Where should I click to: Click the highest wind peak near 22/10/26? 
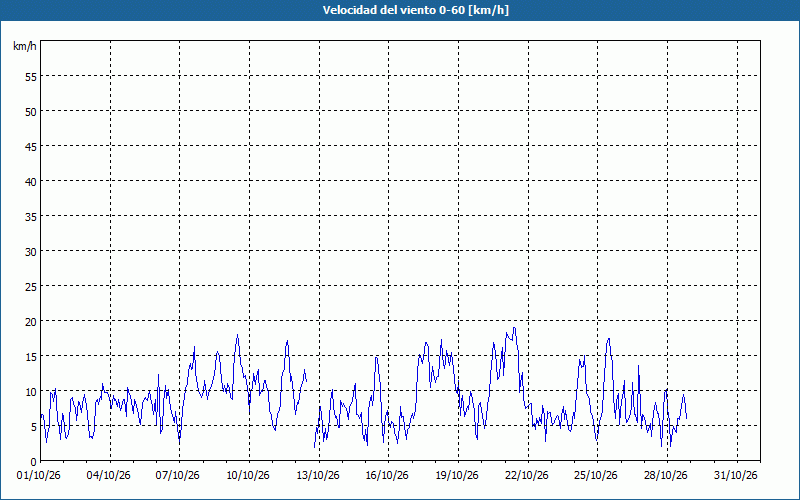pyautogui.click(x=514, y=328)
